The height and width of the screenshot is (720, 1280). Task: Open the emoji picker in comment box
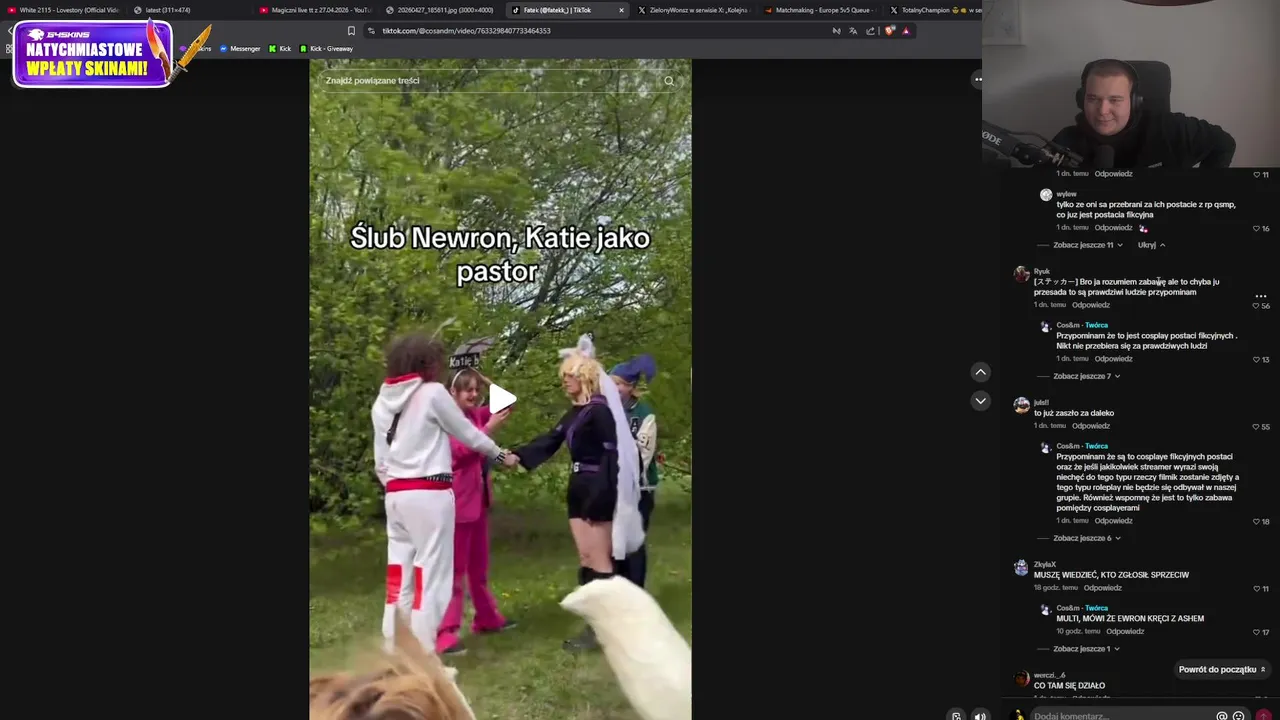(1238, 715)
